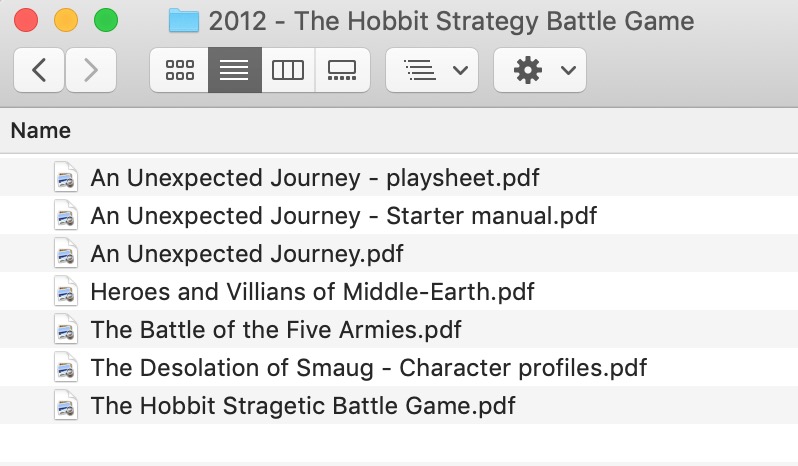
Task: Sort files by Name column header
Action: point(41,130)
